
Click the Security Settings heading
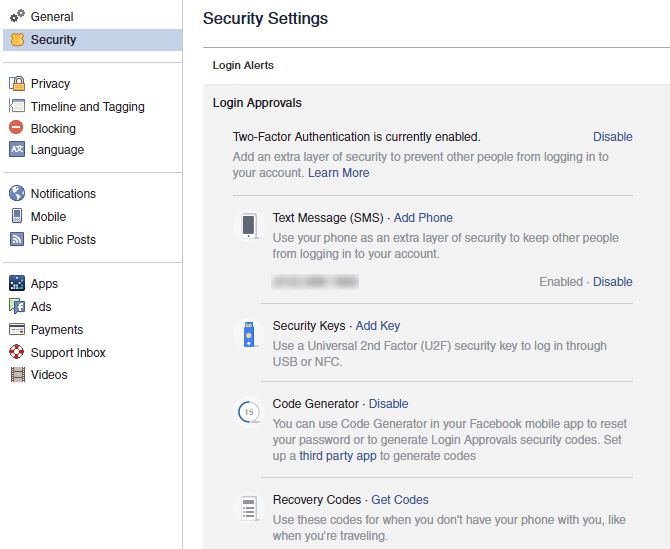point(265,18)
